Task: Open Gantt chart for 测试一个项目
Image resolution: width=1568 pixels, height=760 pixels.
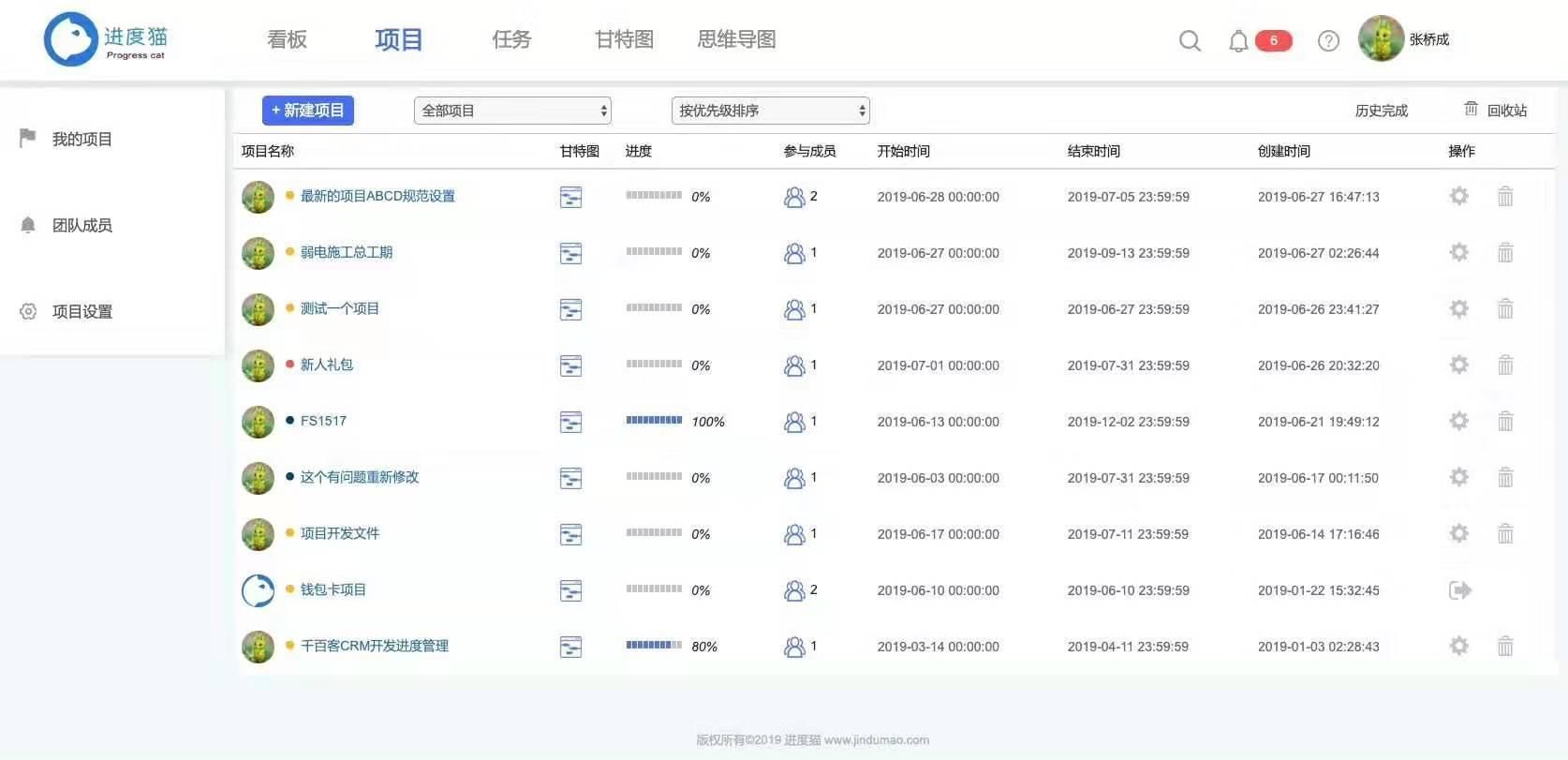Action: point(570,309)
